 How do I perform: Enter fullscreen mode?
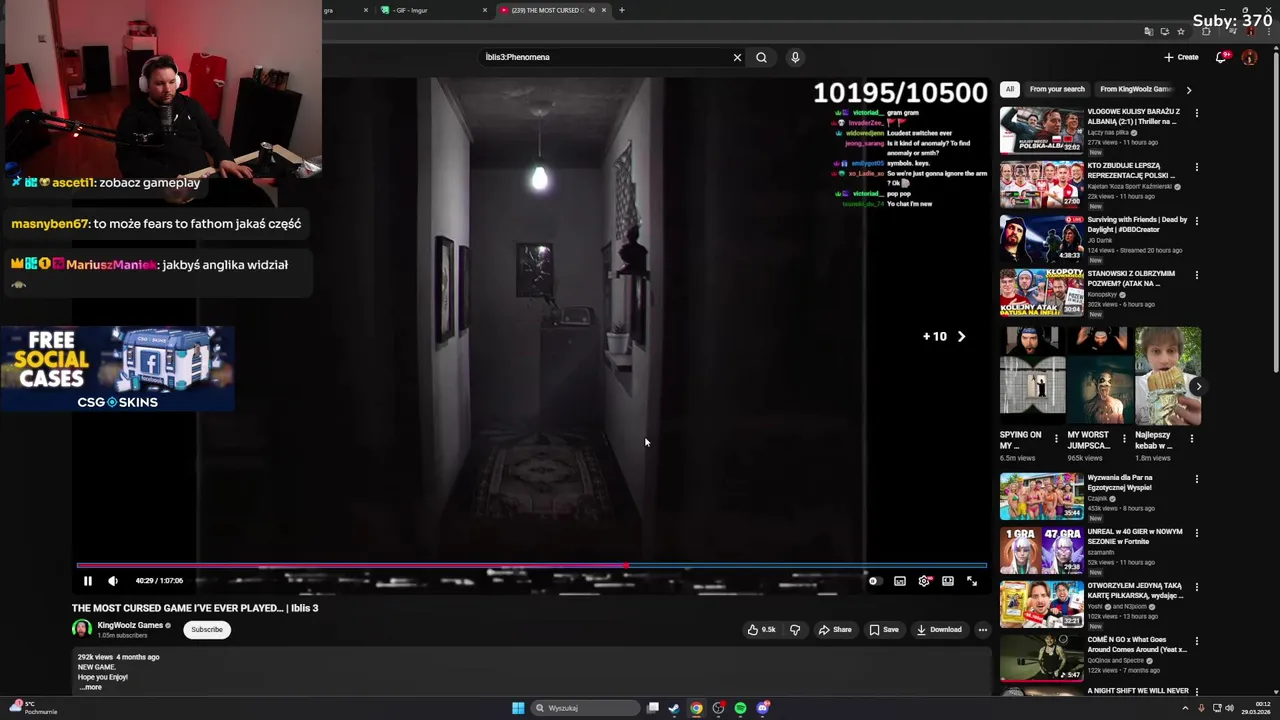972,581
